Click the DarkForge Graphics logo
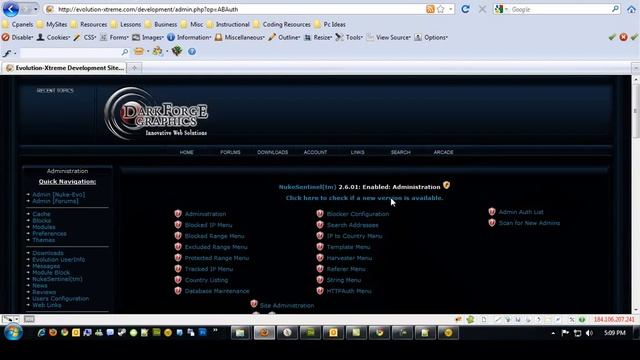Screen dimensions: 640x360 point(156,114)
